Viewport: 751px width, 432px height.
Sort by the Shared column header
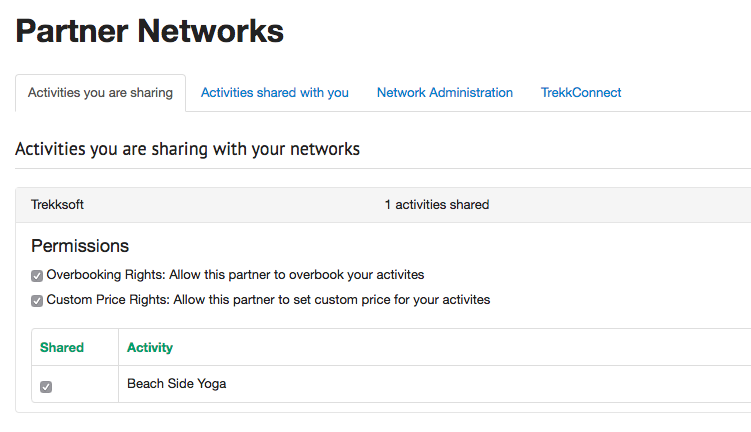[x=62, y=348]
